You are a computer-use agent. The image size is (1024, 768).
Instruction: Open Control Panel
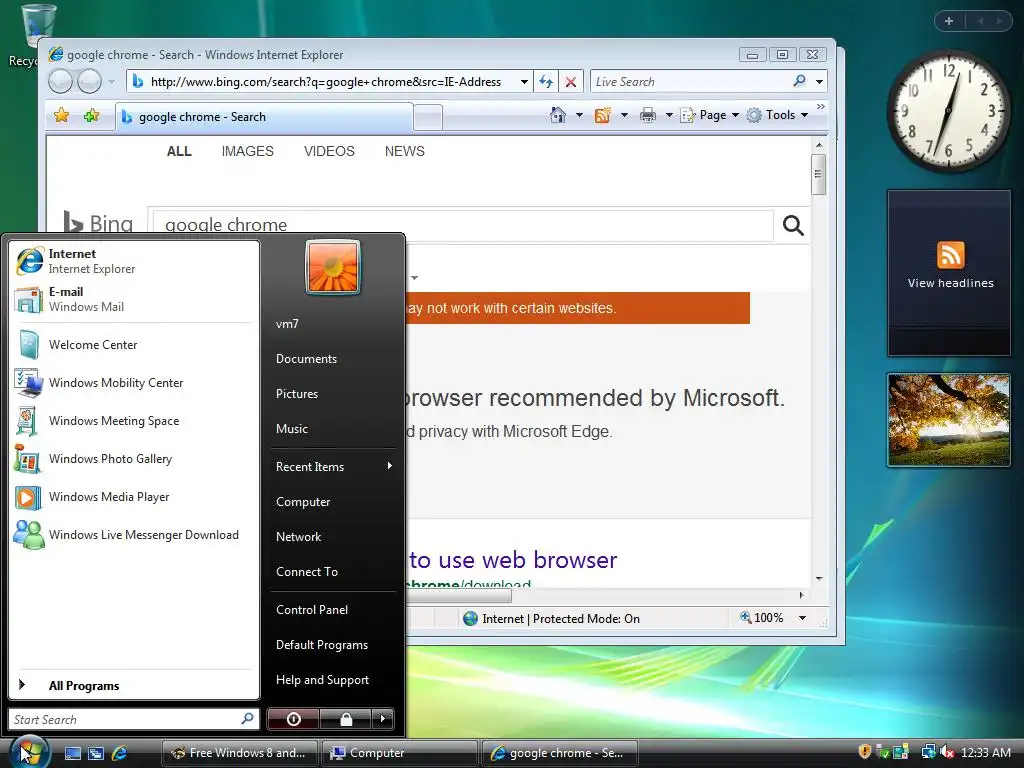(333, 609)
